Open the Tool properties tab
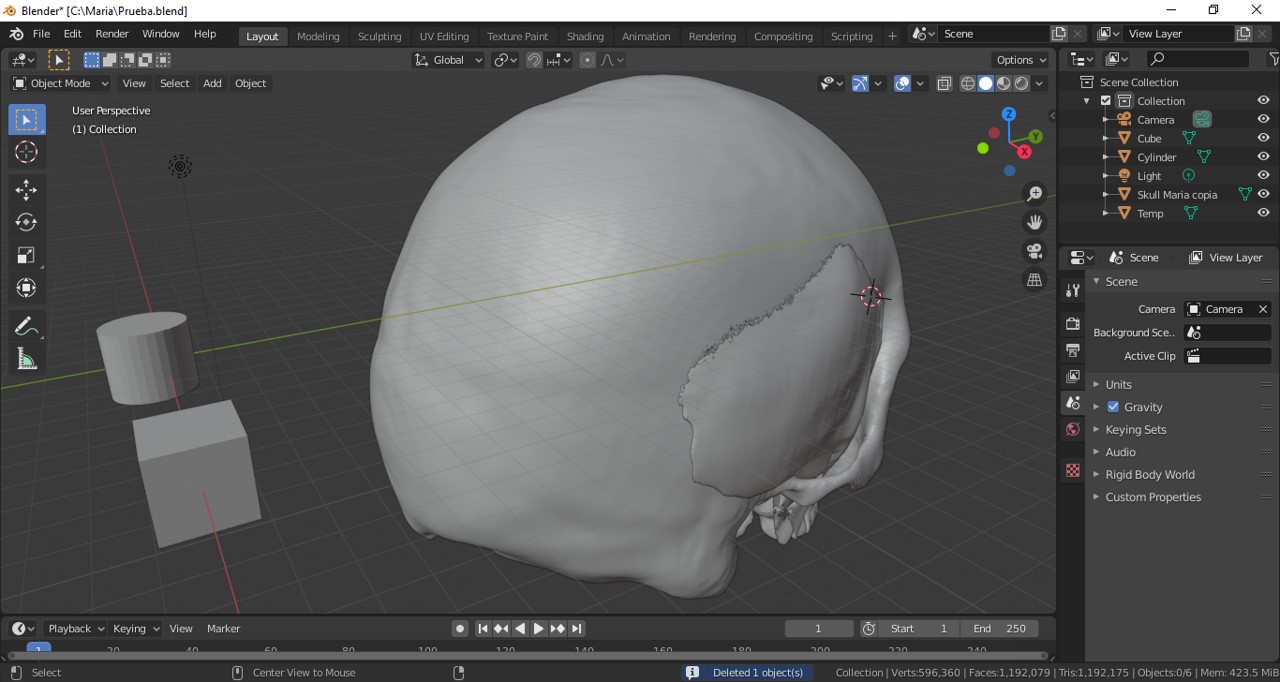1280x682 pixels. point(1073,290)
